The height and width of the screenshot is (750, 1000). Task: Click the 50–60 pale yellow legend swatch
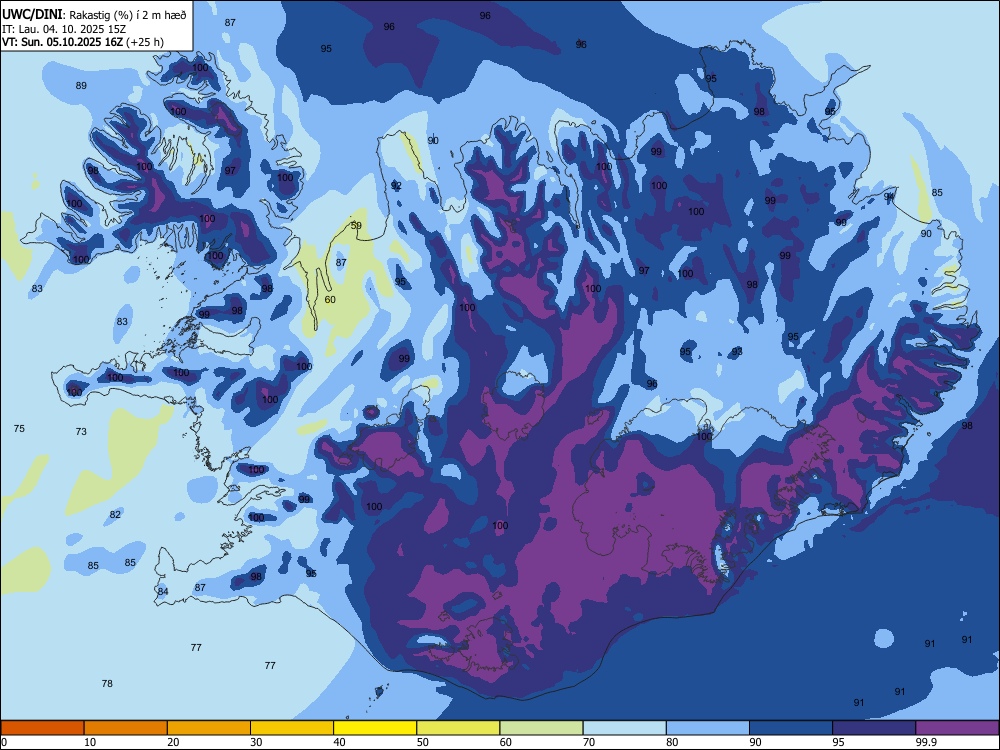pyautogui.click(x=458, y=728)
